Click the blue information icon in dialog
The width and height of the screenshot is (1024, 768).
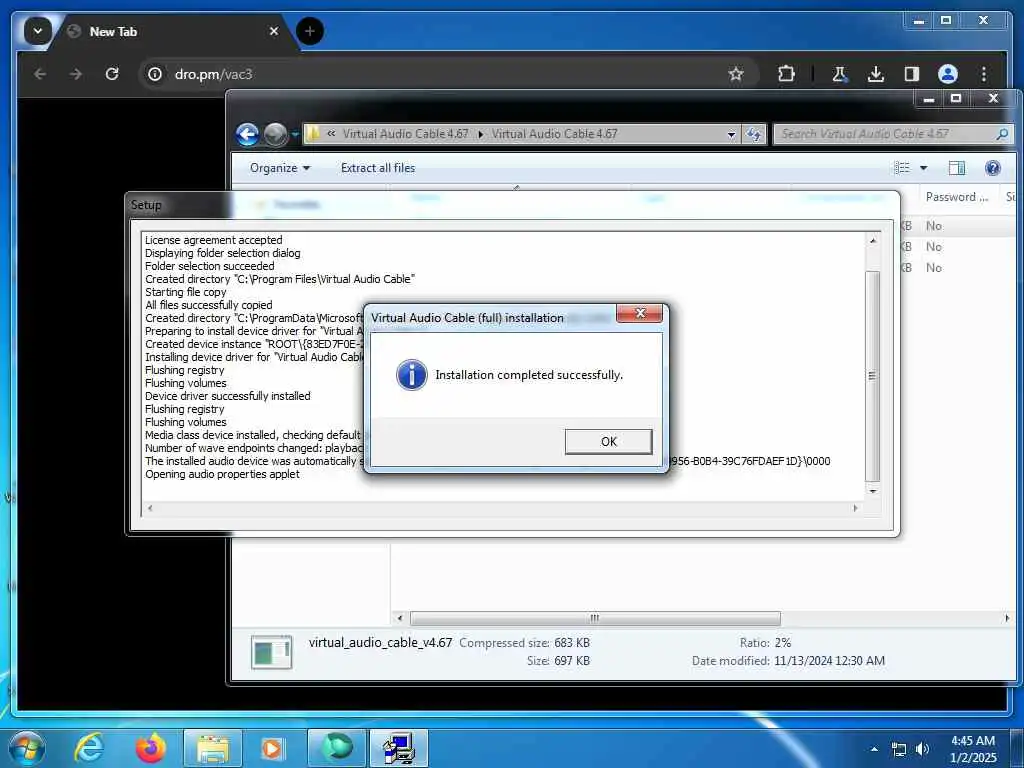pyautogui.click(x=411, y=375)
